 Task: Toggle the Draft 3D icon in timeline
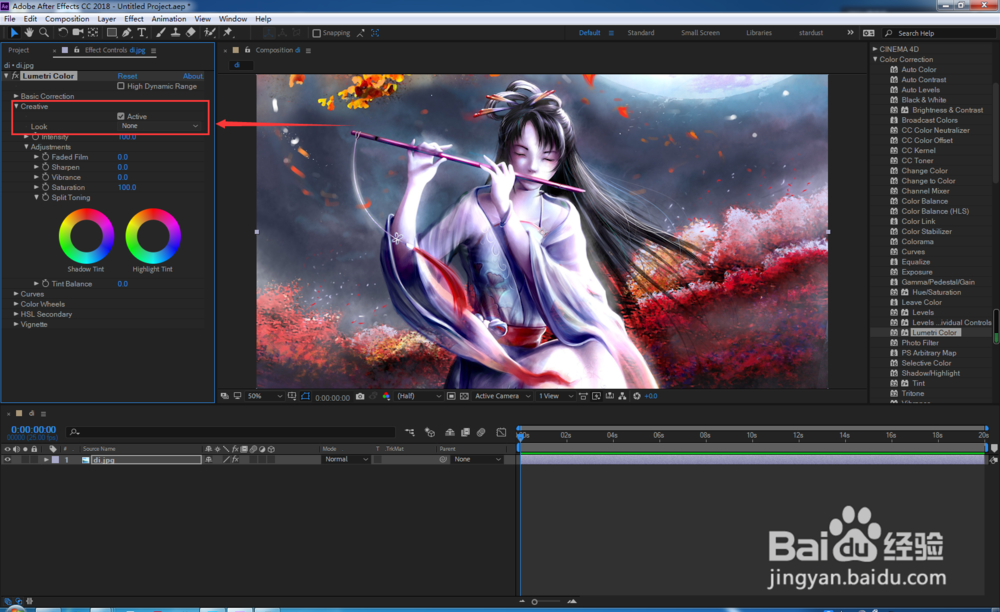coord(430,432)
